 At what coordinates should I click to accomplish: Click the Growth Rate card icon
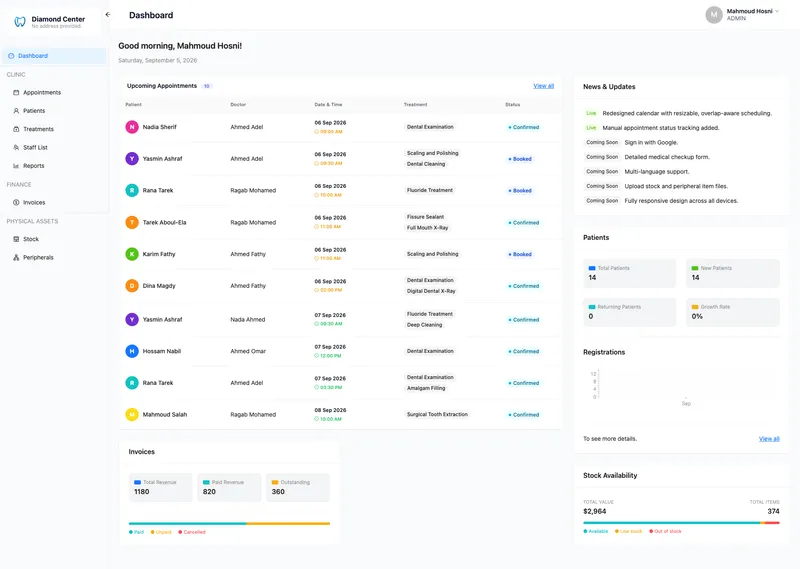coord(695,307)
